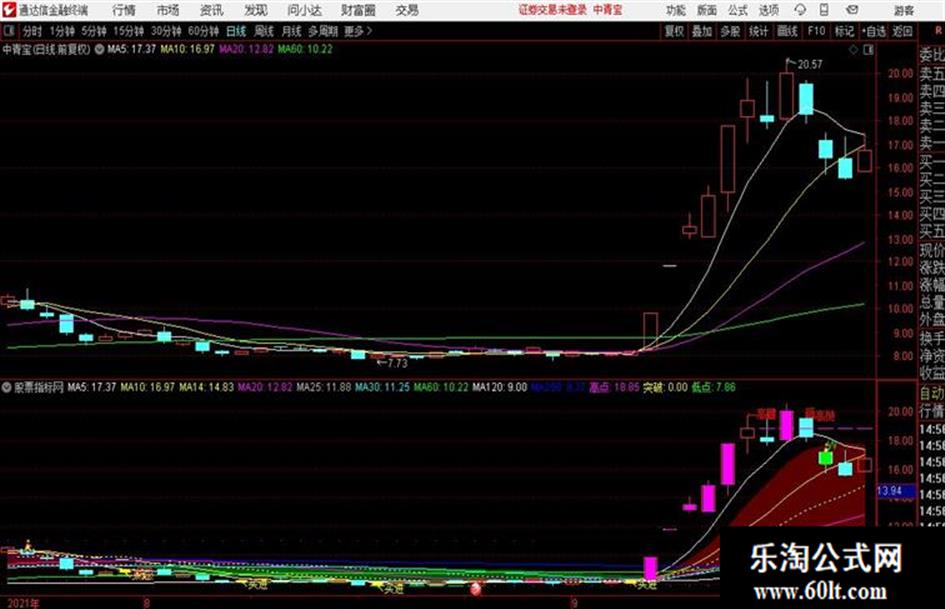This screenshot has height=609, width=945.
Task: Click MA14: 14.83 in the indicator header
Action: 206,387
